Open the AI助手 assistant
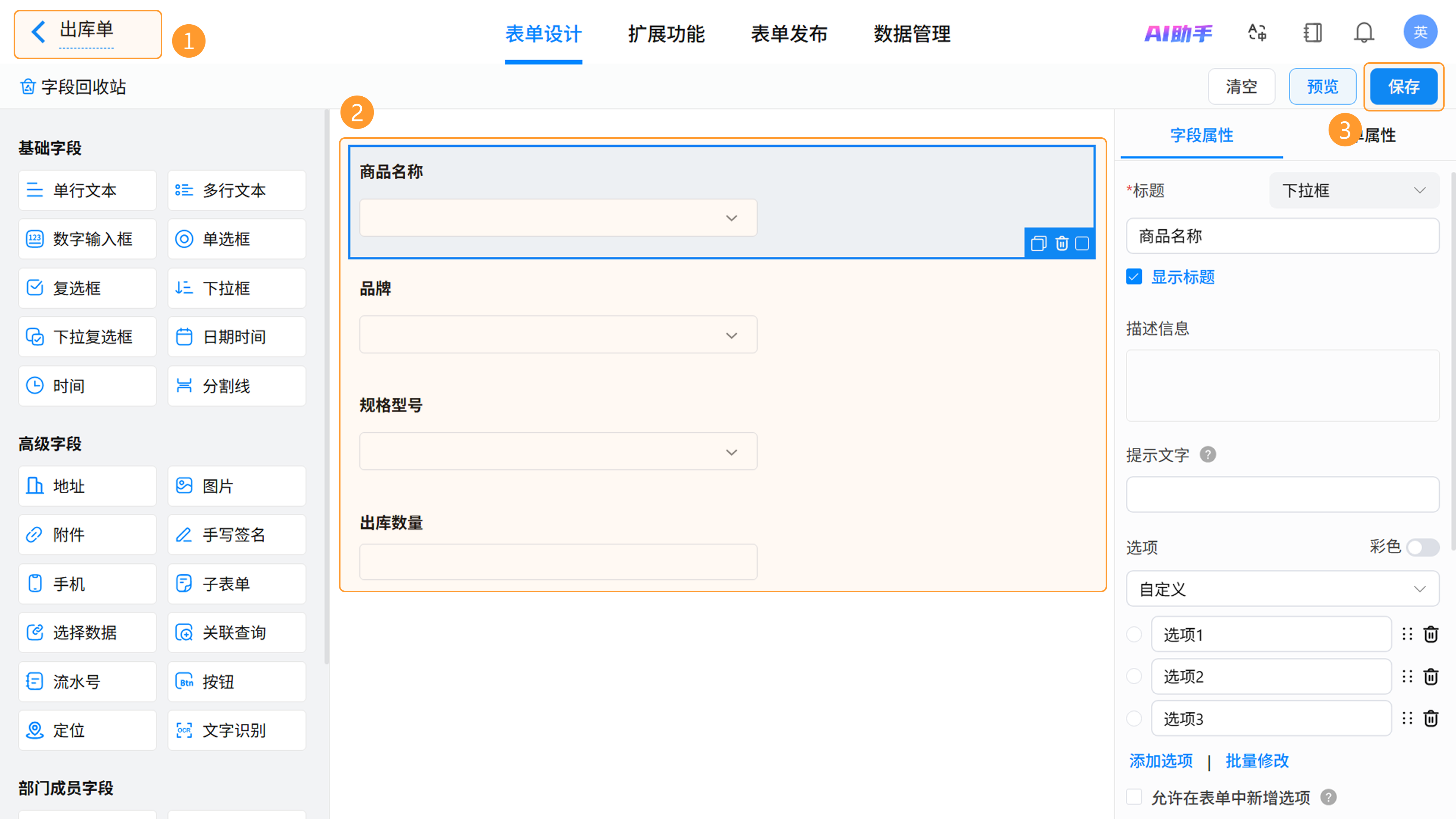This screenshot has width=1456, height=819. pyautogui.click(x=1178, y=33)
